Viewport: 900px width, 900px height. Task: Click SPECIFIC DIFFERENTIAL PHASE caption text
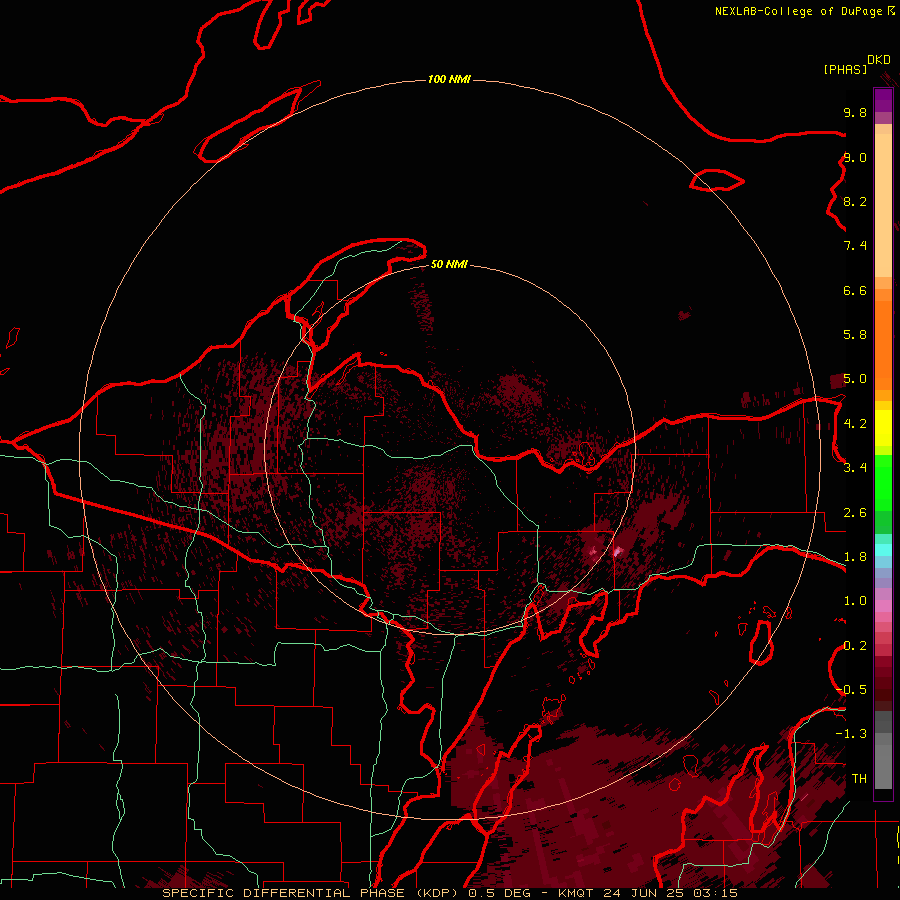284,893
